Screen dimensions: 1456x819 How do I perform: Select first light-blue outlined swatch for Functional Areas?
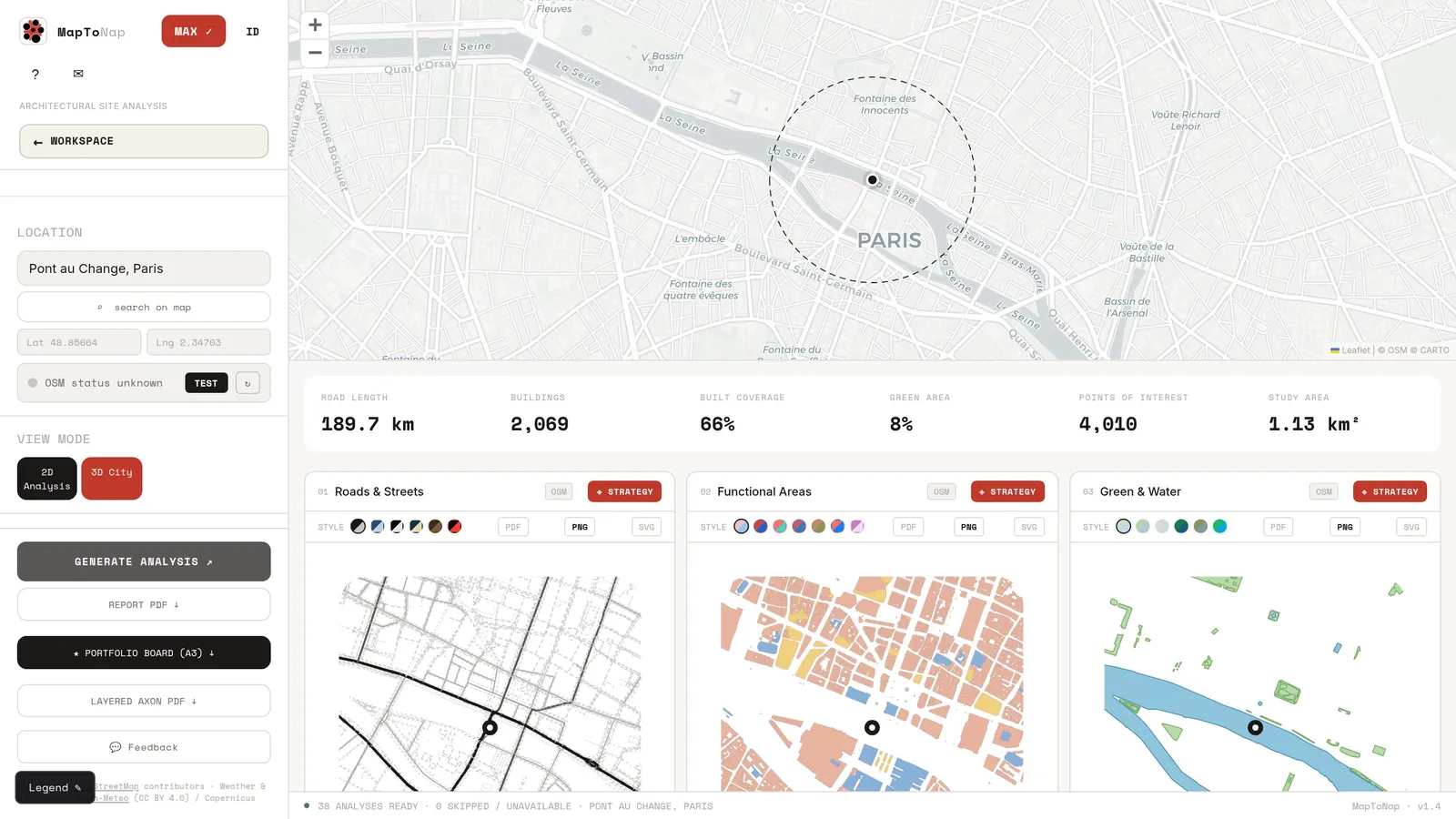click(x=742, y=526)
